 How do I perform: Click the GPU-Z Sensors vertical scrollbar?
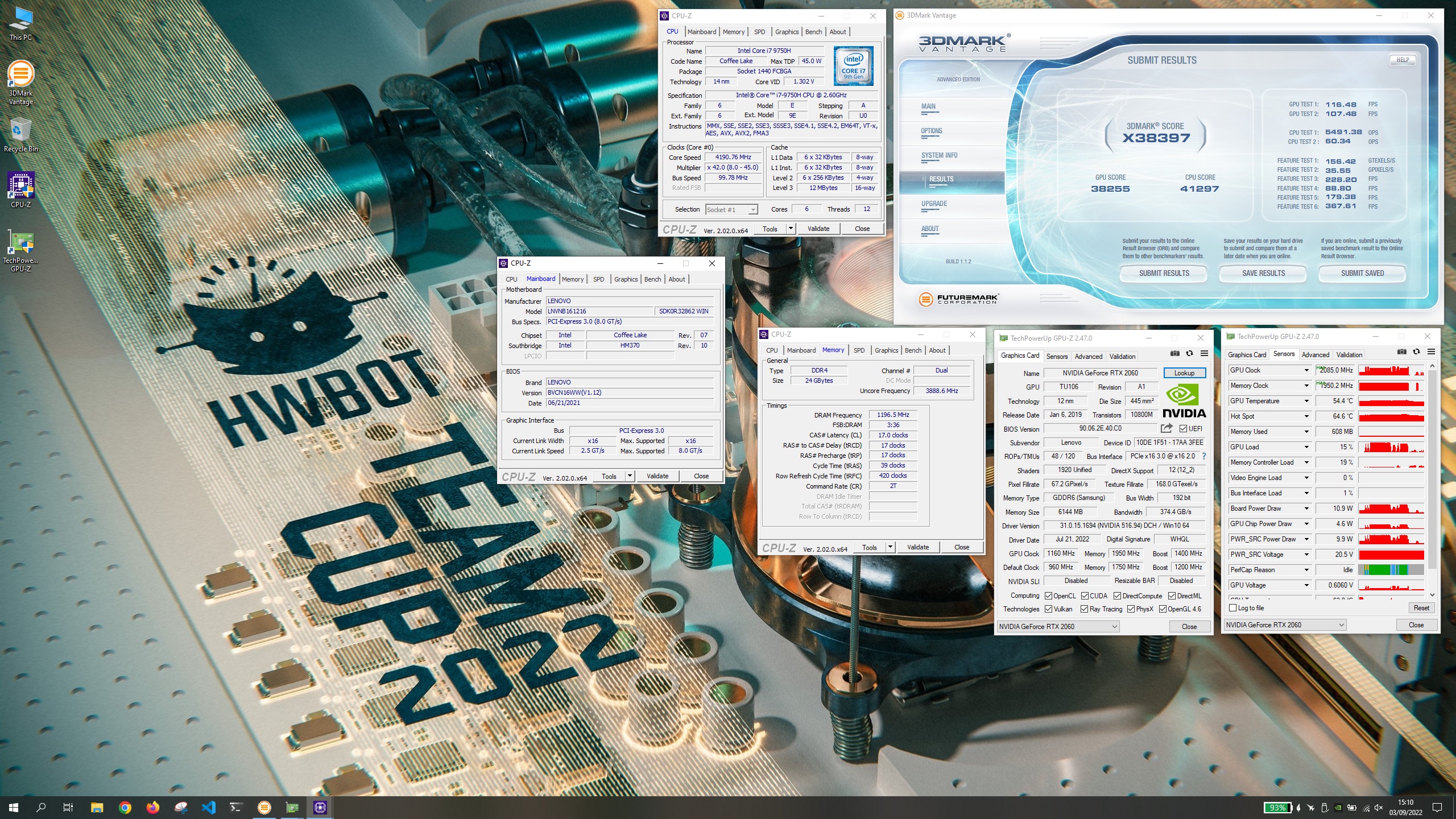(1432, 479)
